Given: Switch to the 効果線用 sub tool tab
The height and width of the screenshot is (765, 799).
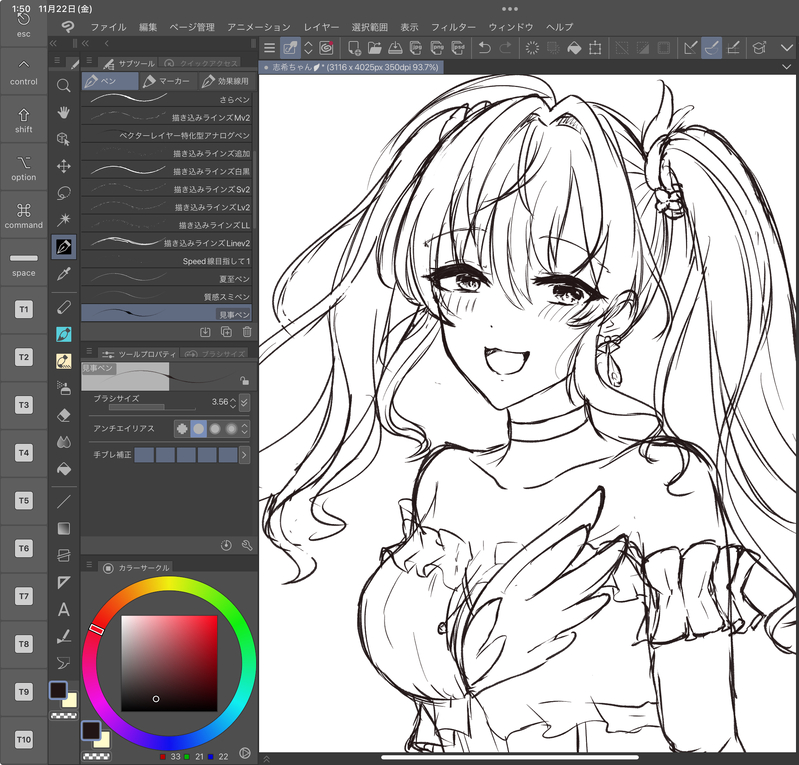Looking at the screenshot, I should (225, 81).
